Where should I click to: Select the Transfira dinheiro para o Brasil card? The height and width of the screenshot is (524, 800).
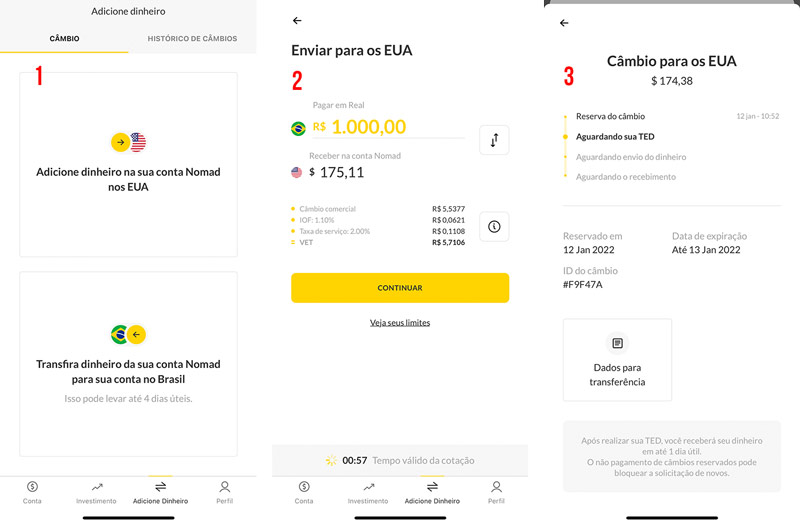[x=128, y=362]
